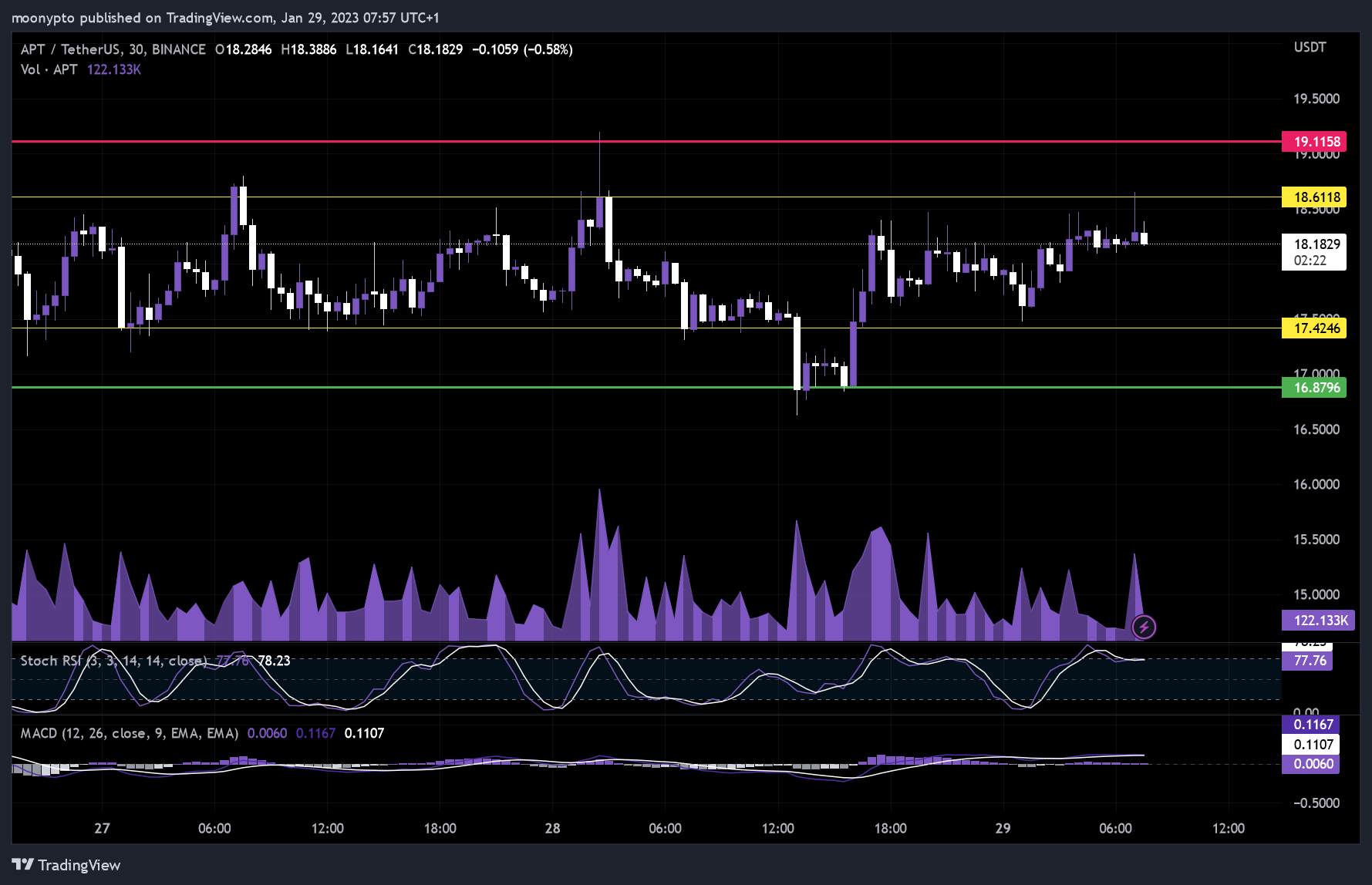The height and width of the screenshot is (885, 1372).
Task: Click the open price value O18.2846
Action: pos(244,49)
